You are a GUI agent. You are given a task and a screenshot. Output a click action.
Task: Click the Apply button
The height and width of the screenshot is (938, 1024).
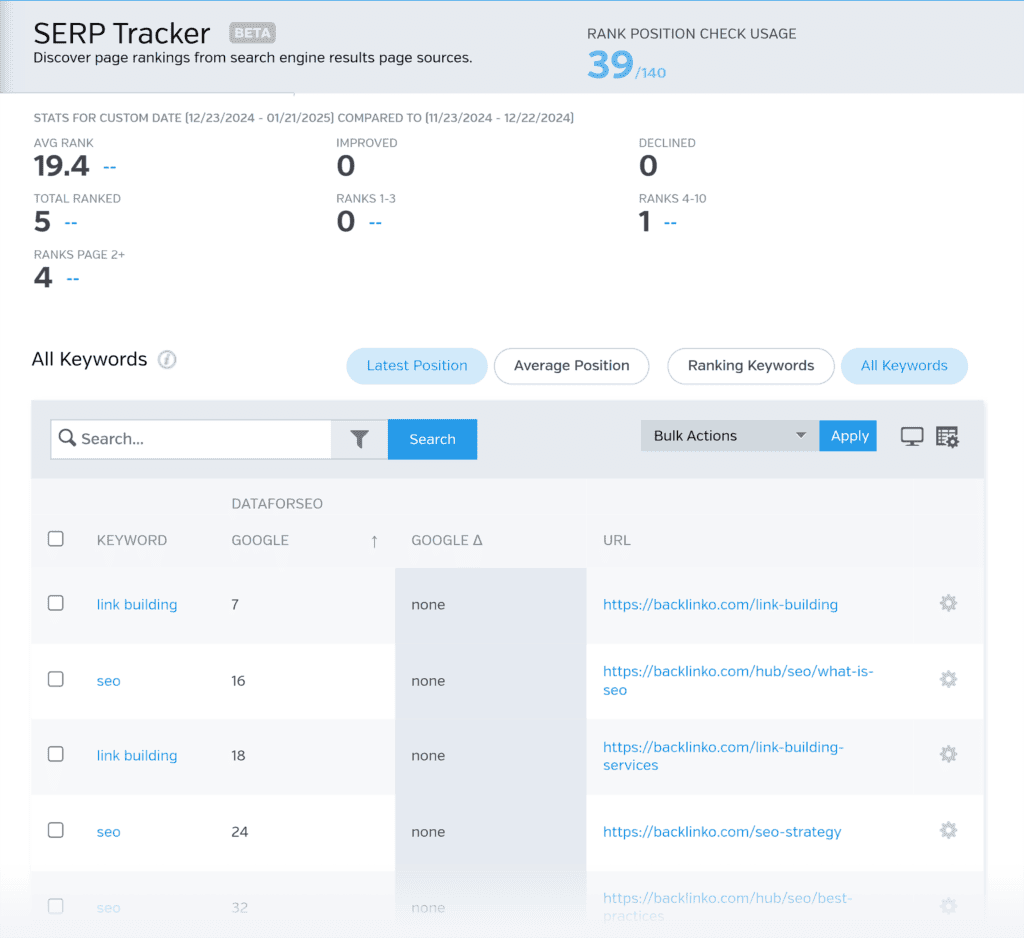click(x=849, y=436)
